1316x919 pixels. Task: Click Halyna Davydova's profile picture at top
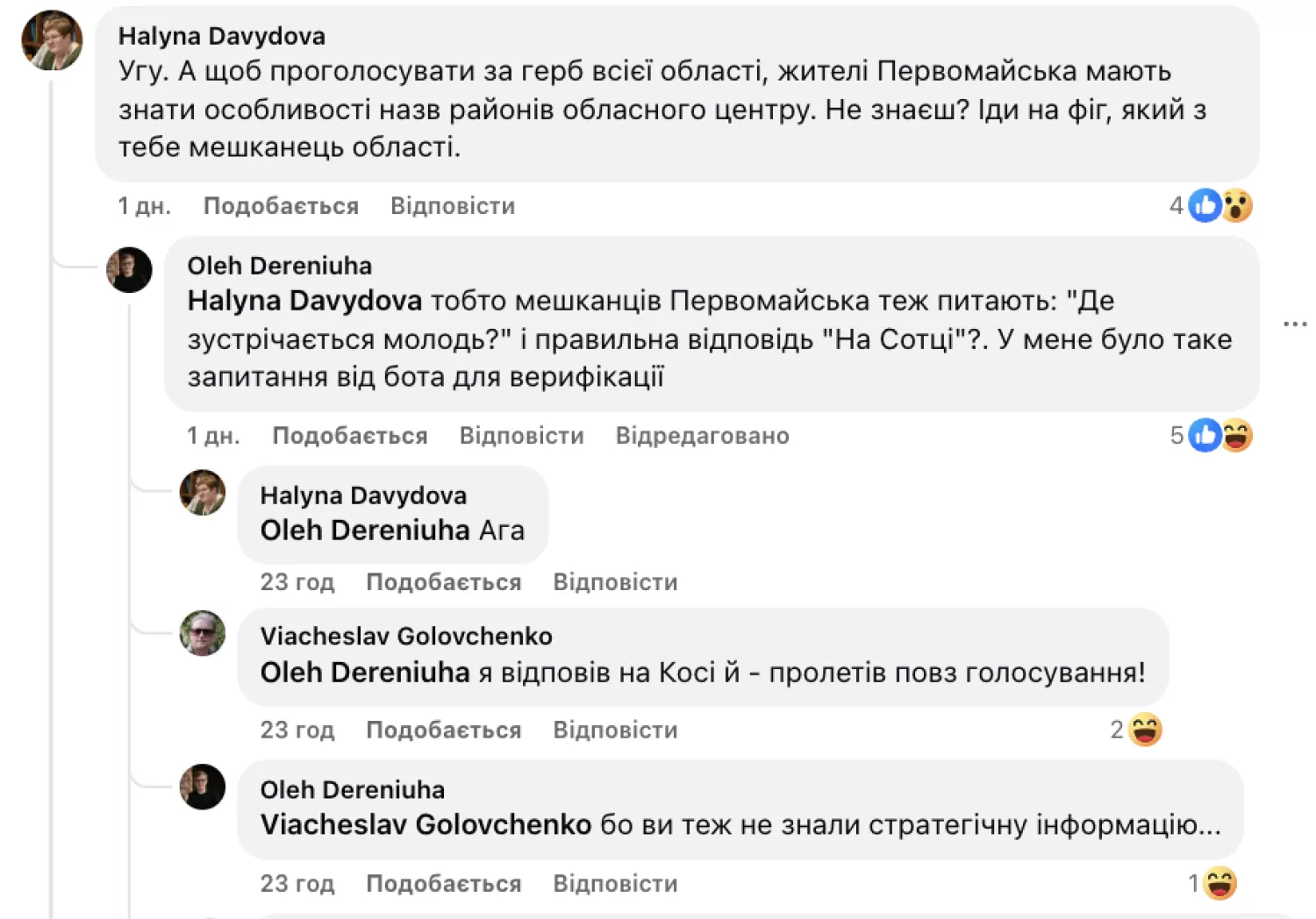(52, 41)
